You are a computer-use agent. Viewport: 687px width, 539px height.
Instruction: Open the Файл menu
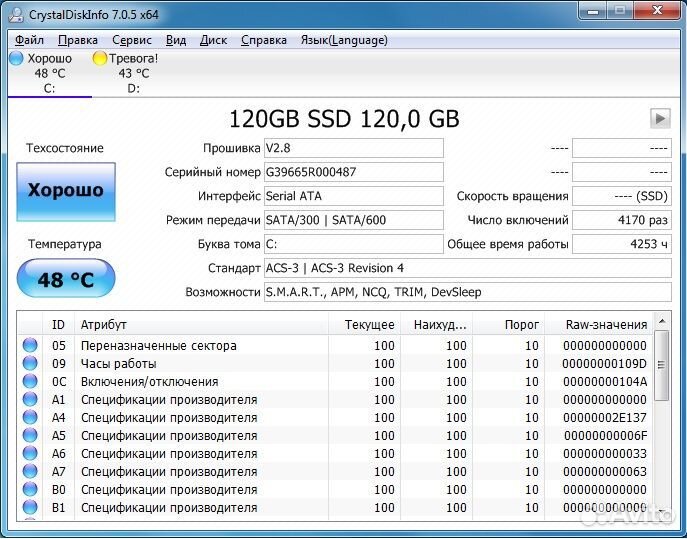29,40
